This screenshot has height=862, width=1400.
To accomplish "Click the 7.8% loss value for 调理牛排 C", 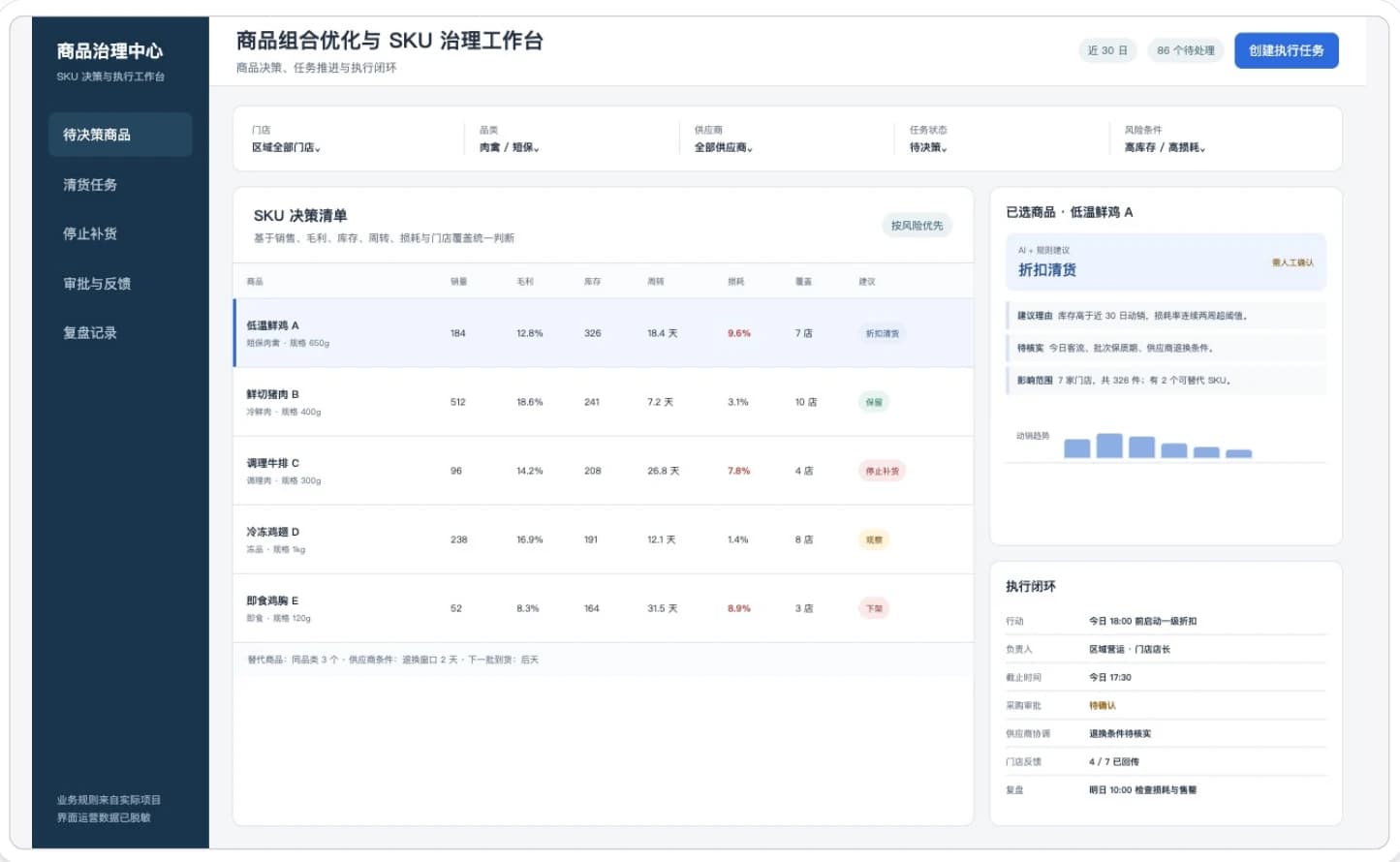I will [x=739, y=471].
